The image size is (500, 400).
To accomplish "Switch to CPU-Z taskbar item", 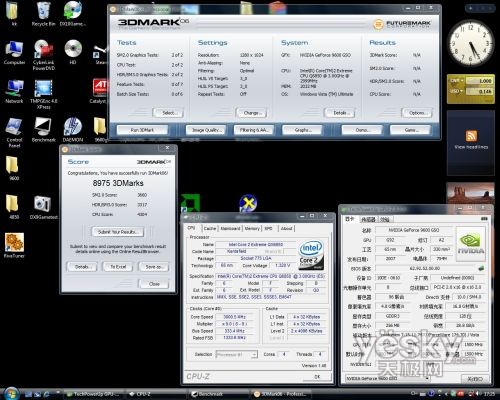I will coord(157,394).
